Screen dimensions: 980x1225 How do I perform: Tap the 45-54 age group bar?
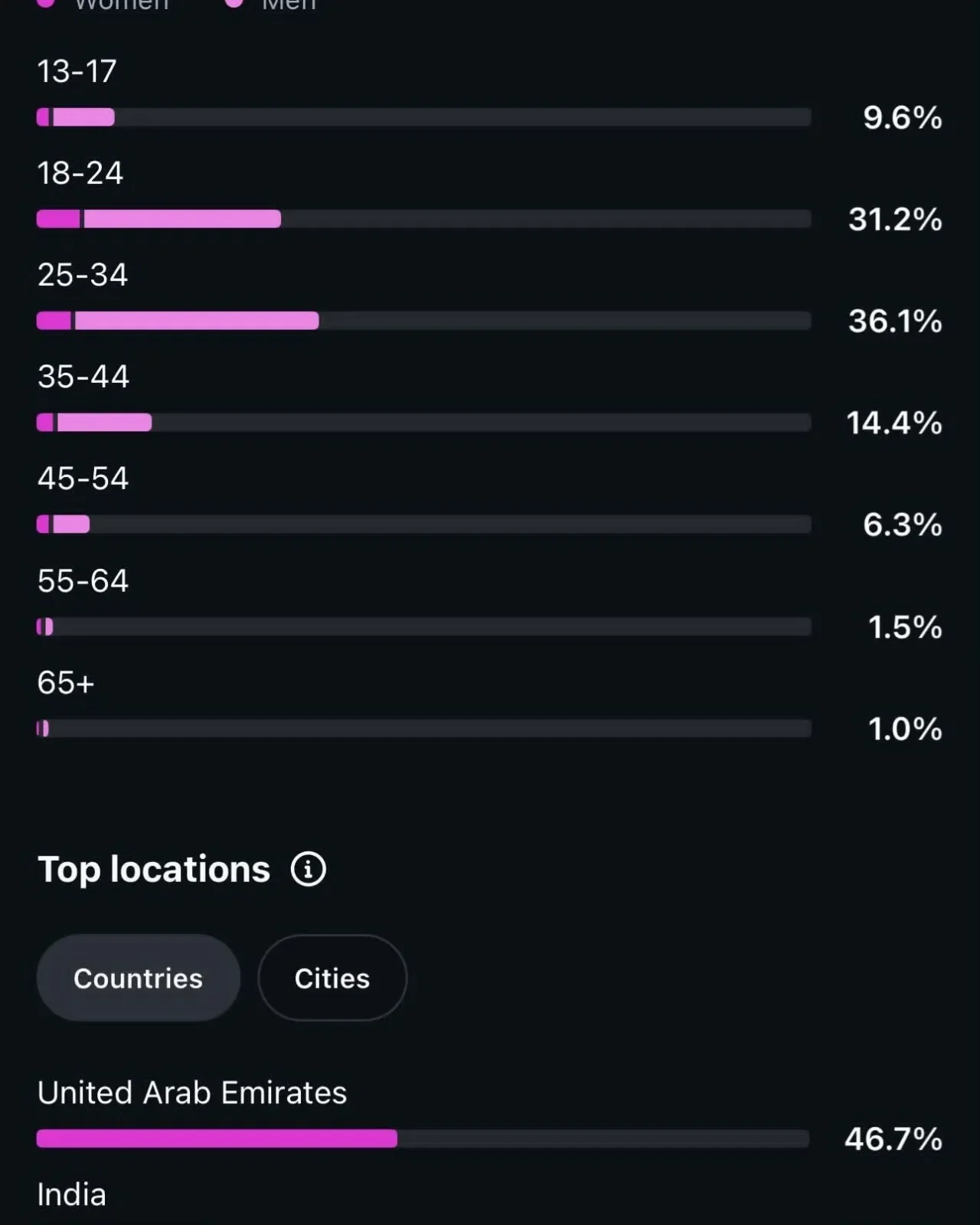pyautogui.click(x=423, y=524)
